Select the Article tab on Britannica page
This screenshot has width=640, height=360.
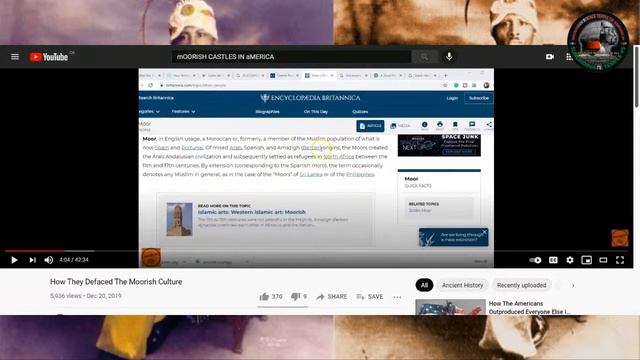click(x=370, y=126)
